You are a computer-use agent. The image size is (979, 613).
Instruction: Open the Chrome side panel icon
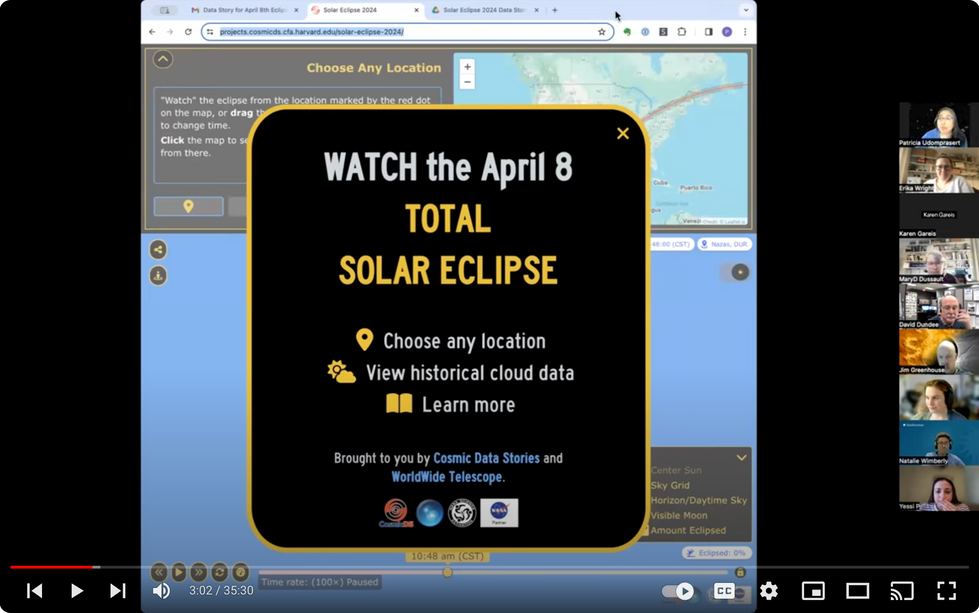[709, 31]
